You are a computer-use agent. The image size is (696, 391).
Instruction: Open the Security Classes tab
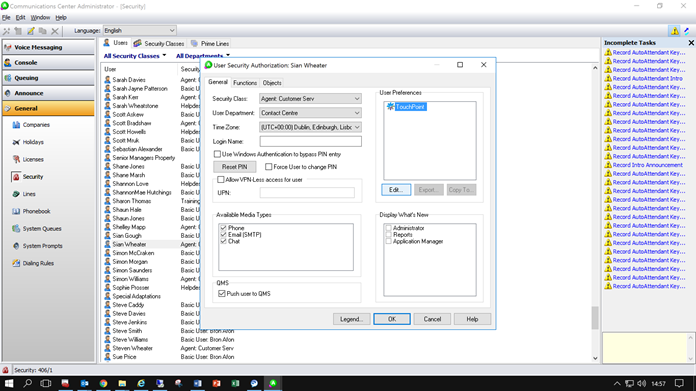click(x=159, y=43)
